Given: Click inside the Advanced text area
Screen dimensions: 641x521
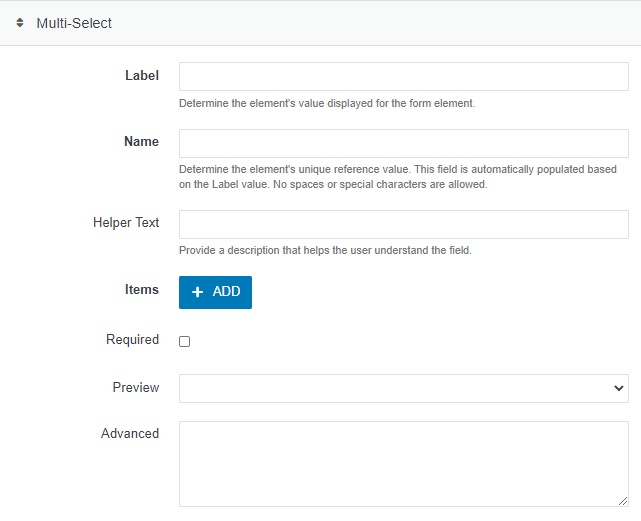Looking at the screenshot, I should click(x=403, y=463).
